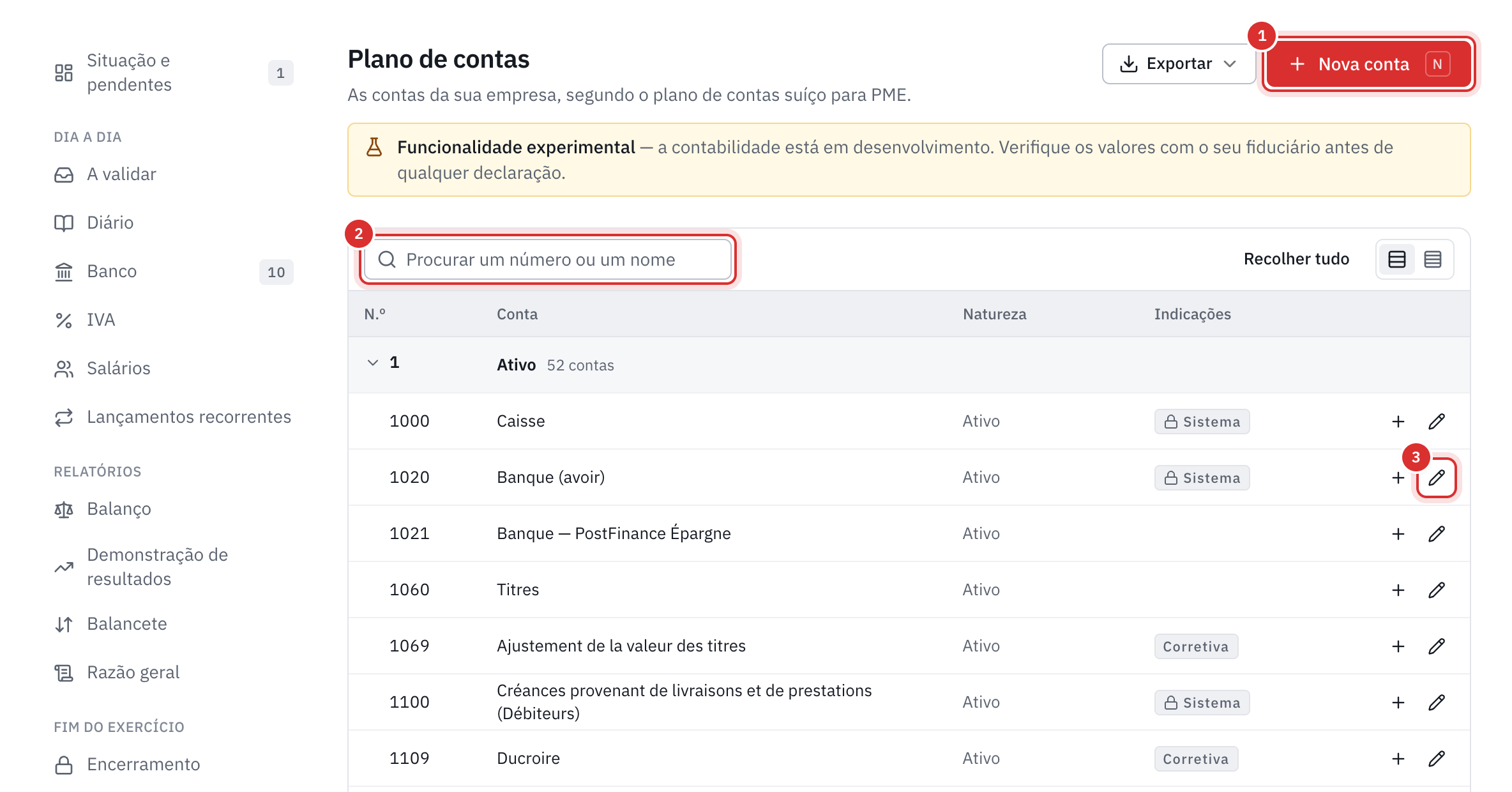Create a new account with Nova conta
The width and height of the screenshot is (1512, 792).
point(1369,64)
